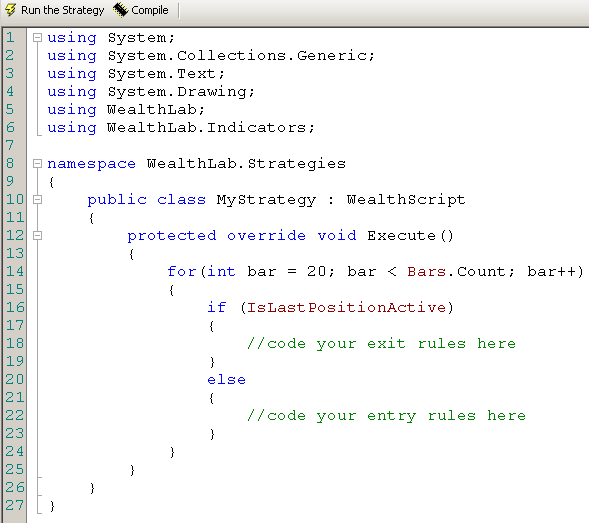Click the Run the Strategy lightning icon

11,10
